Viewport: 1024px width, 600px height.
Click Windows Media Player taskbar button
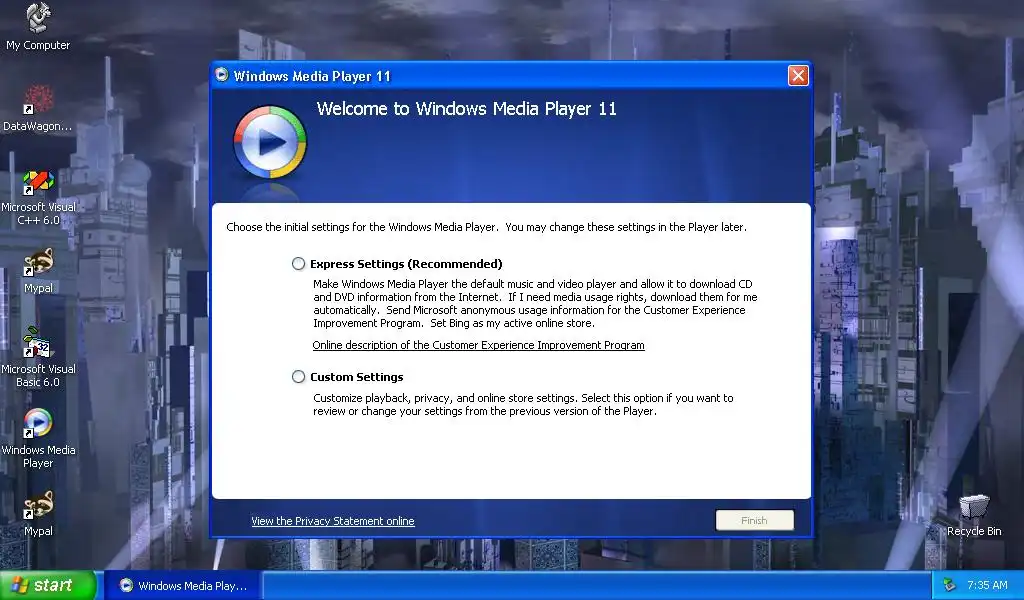click(184, 586)
